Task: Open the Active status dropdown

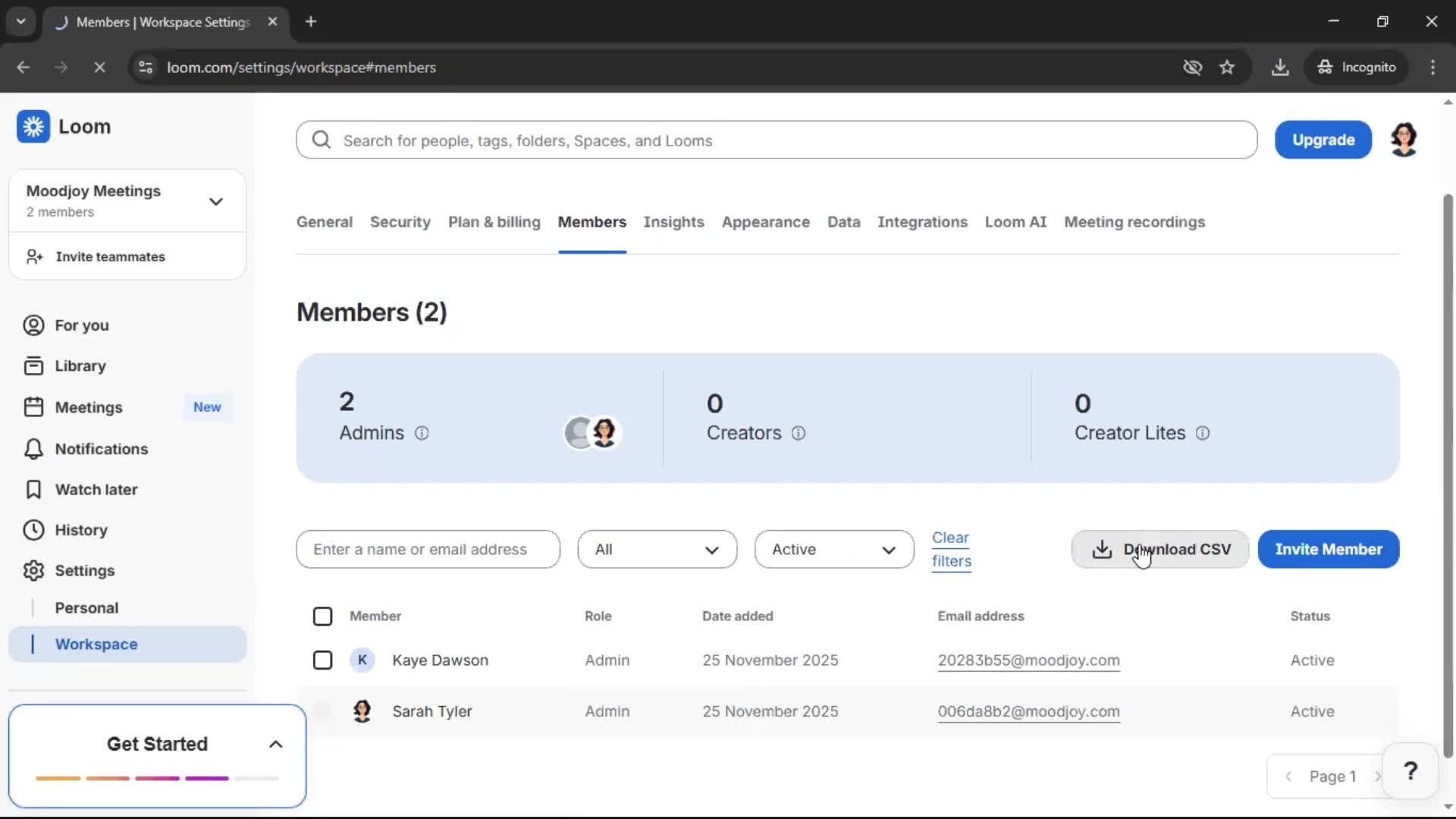Action: [833, 550]
